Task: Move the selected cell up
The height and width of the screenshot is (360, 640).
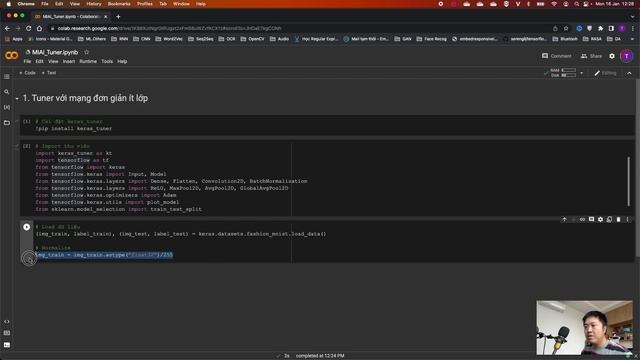Action: point(564,220)
